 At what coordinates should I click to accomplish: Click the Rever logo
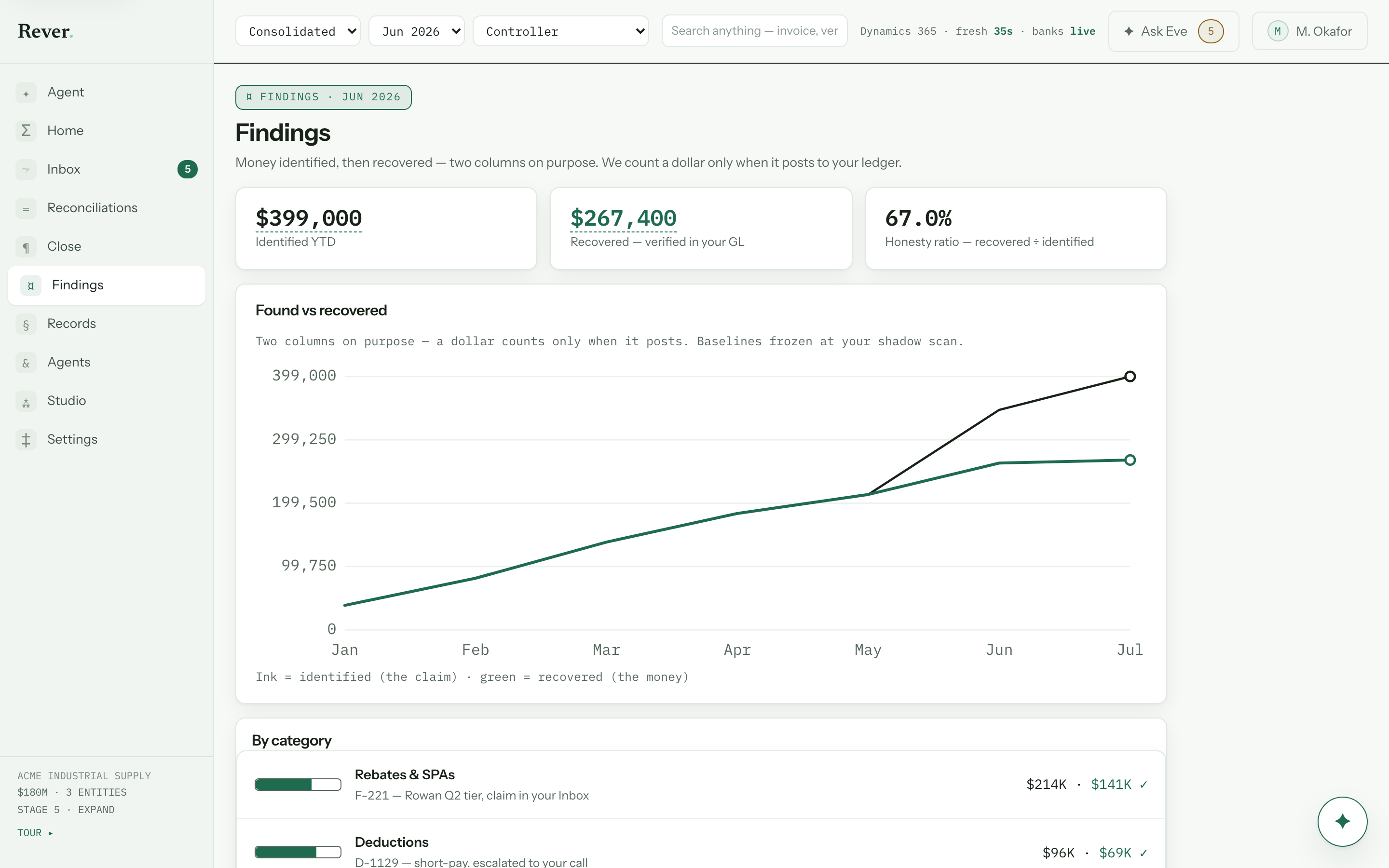[x=45, y=31]
